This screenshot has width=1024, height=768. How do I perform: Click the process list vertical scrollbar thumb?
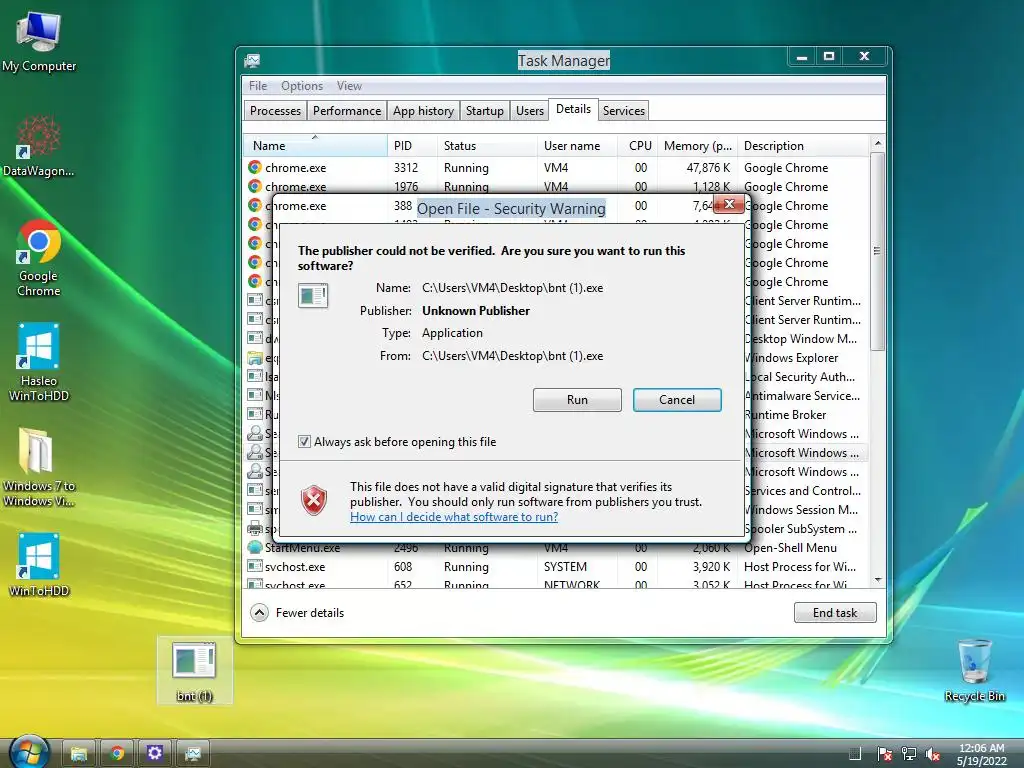coord(878,251)
